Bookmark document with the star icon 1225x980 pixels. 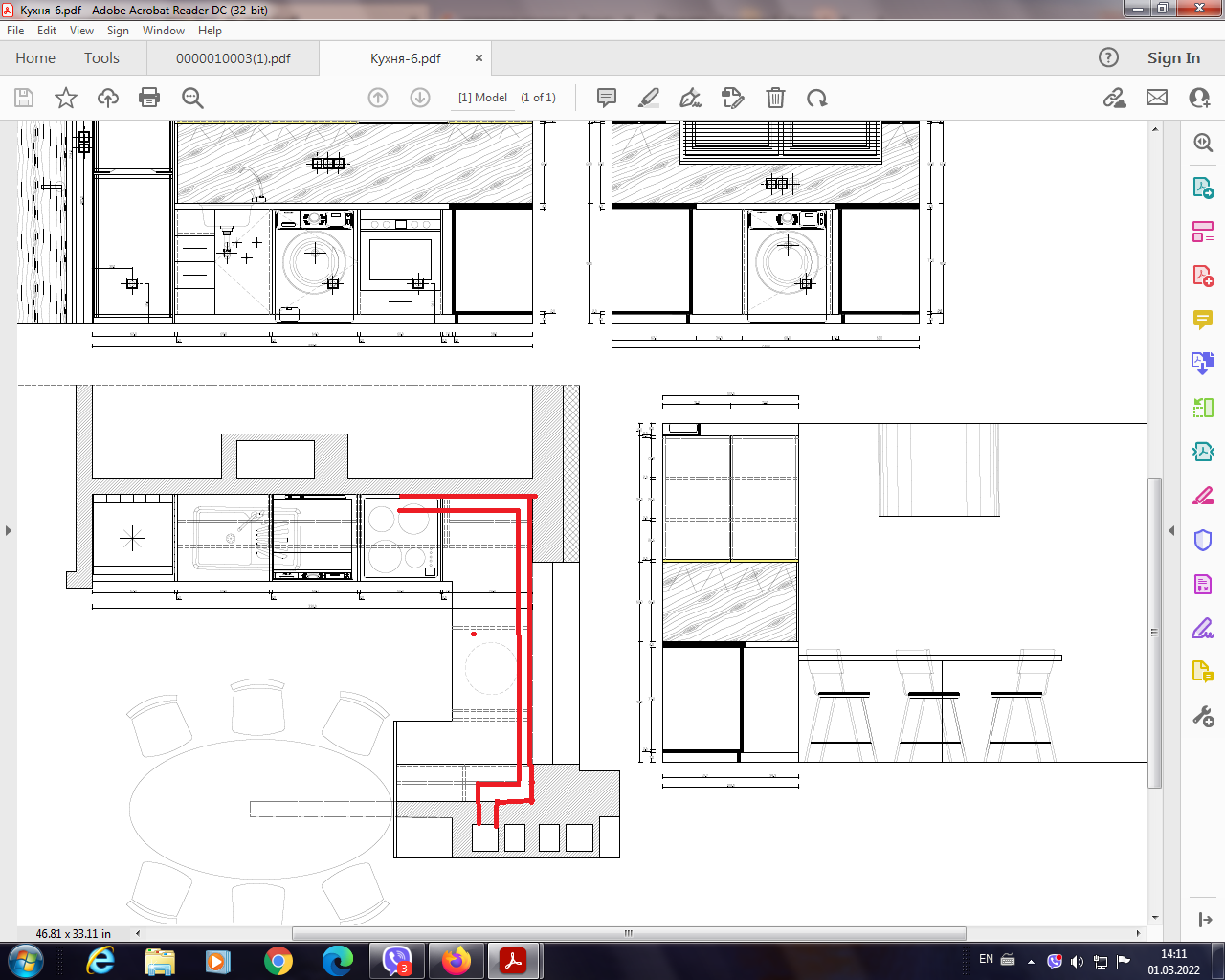[66, 98]
